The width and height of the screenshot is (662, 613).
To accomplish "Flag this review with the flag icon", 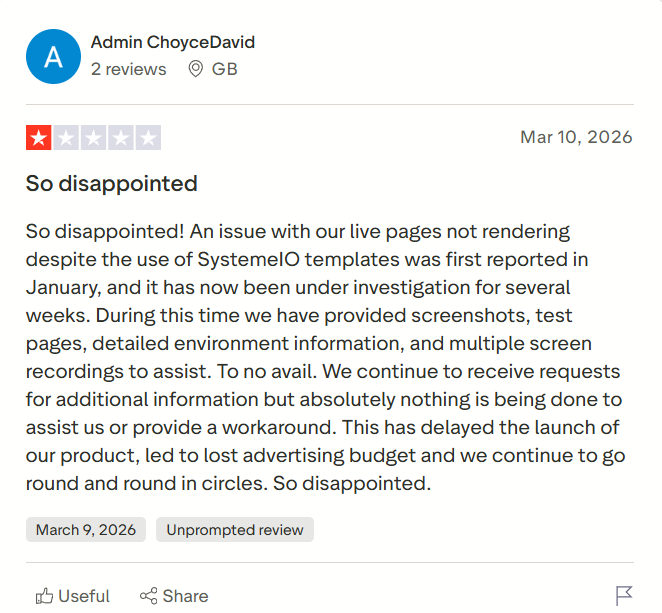I will (x=624, y=596).
